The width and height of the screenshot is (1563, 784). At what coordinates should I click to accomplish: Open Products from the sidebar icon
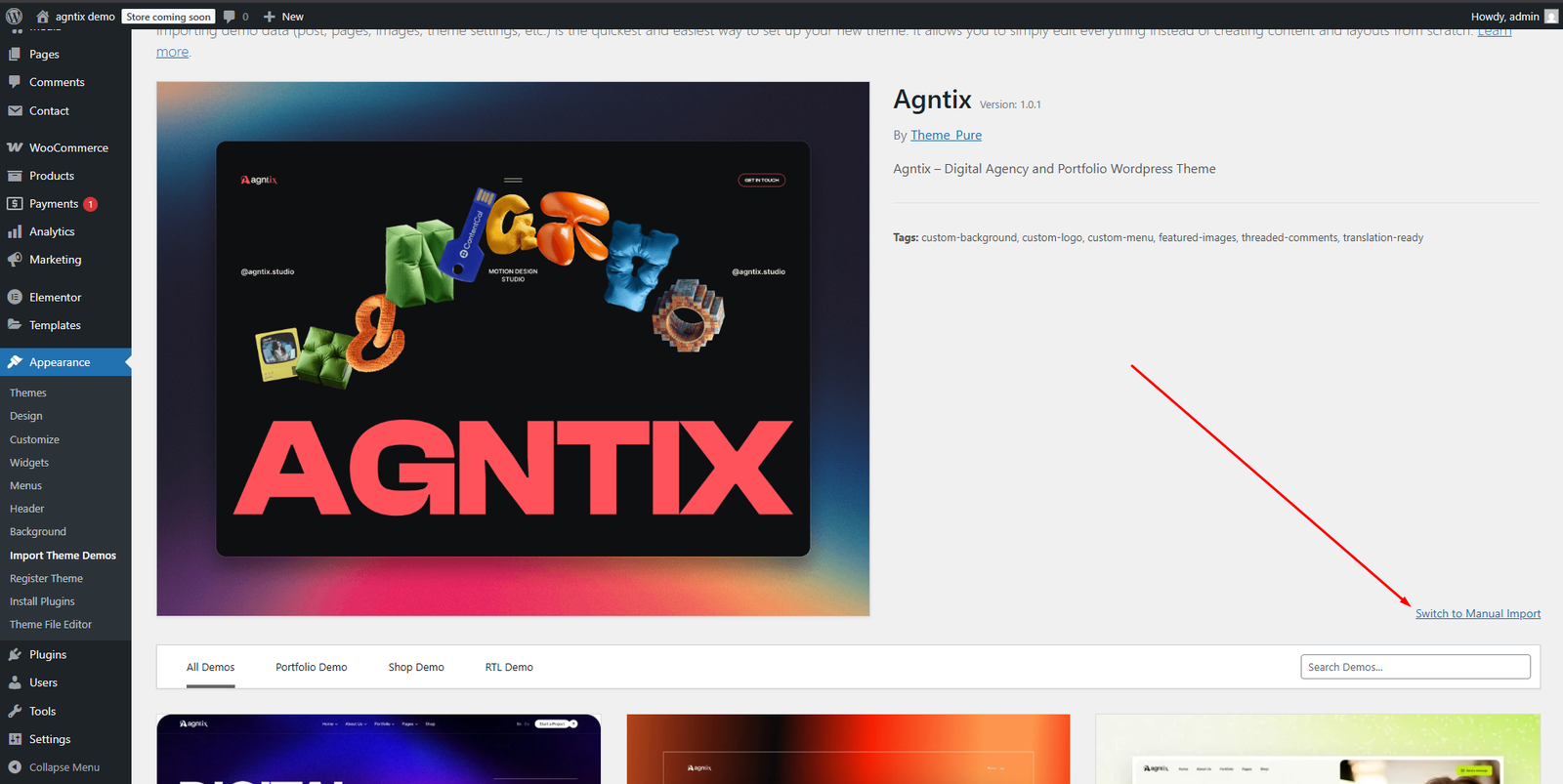coord(15,176)
